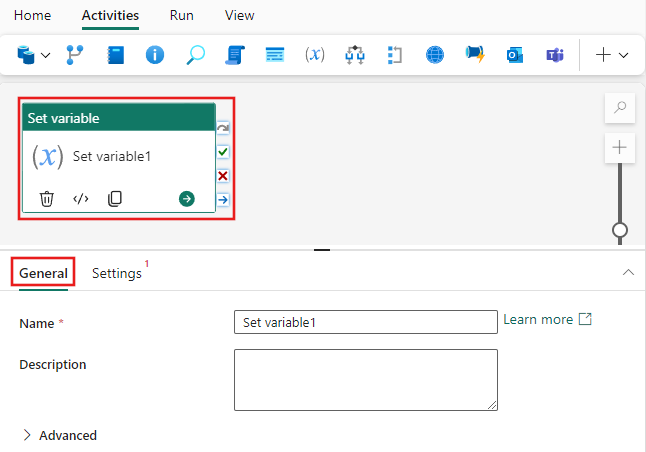
Task: Select the On fail red X connector
Action: point(223,176)
